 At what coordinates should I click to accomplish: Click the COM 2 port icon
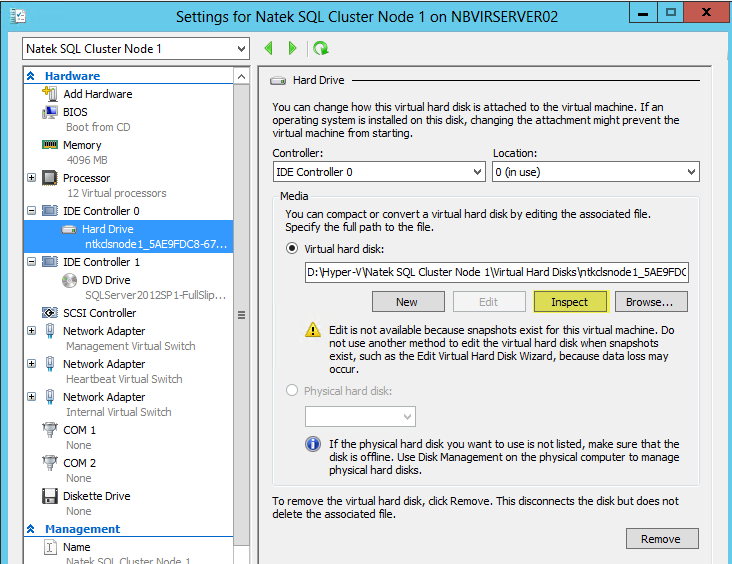click(50, 463)
